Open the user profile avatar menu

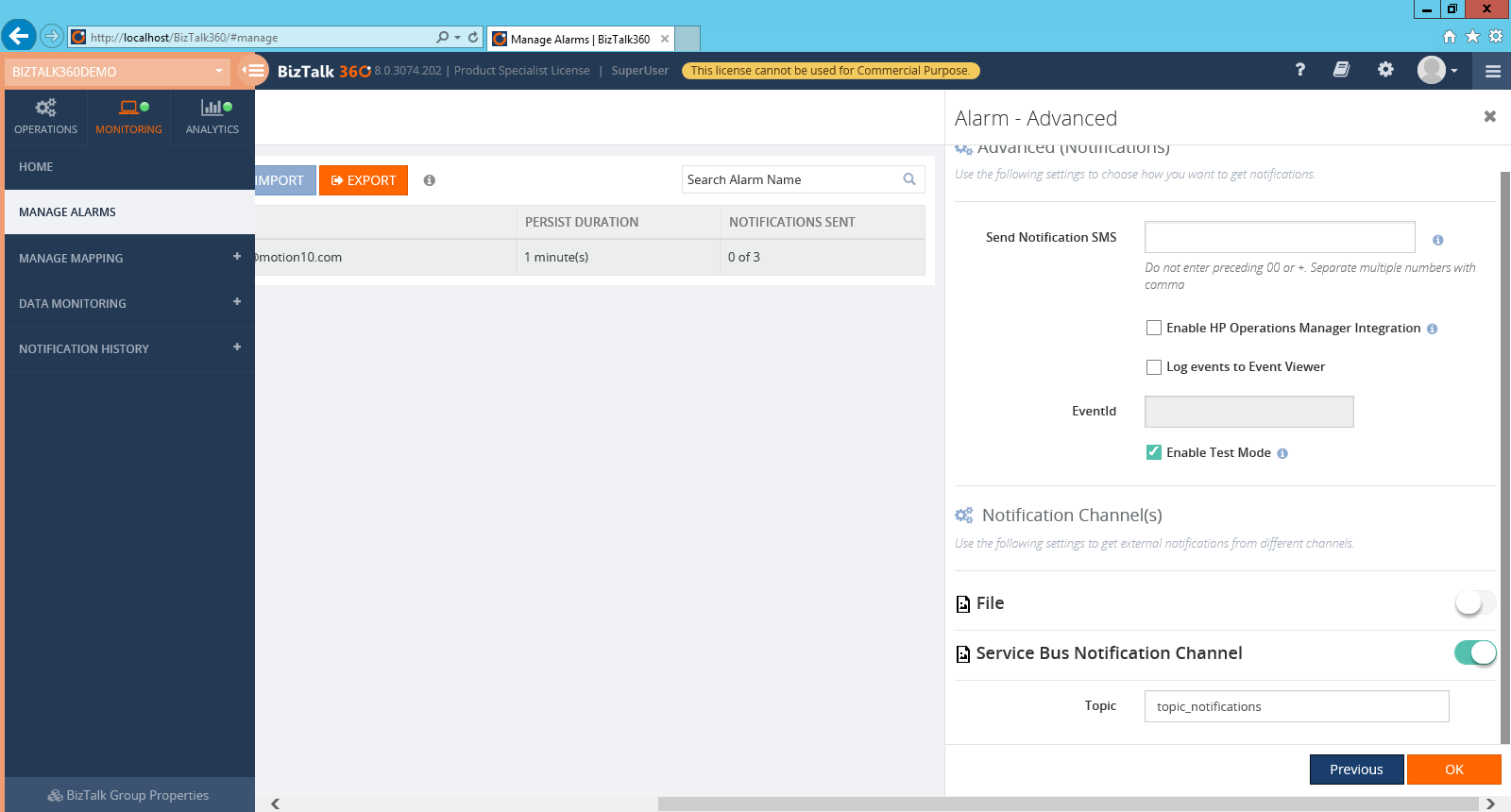tap(1437, 70)
